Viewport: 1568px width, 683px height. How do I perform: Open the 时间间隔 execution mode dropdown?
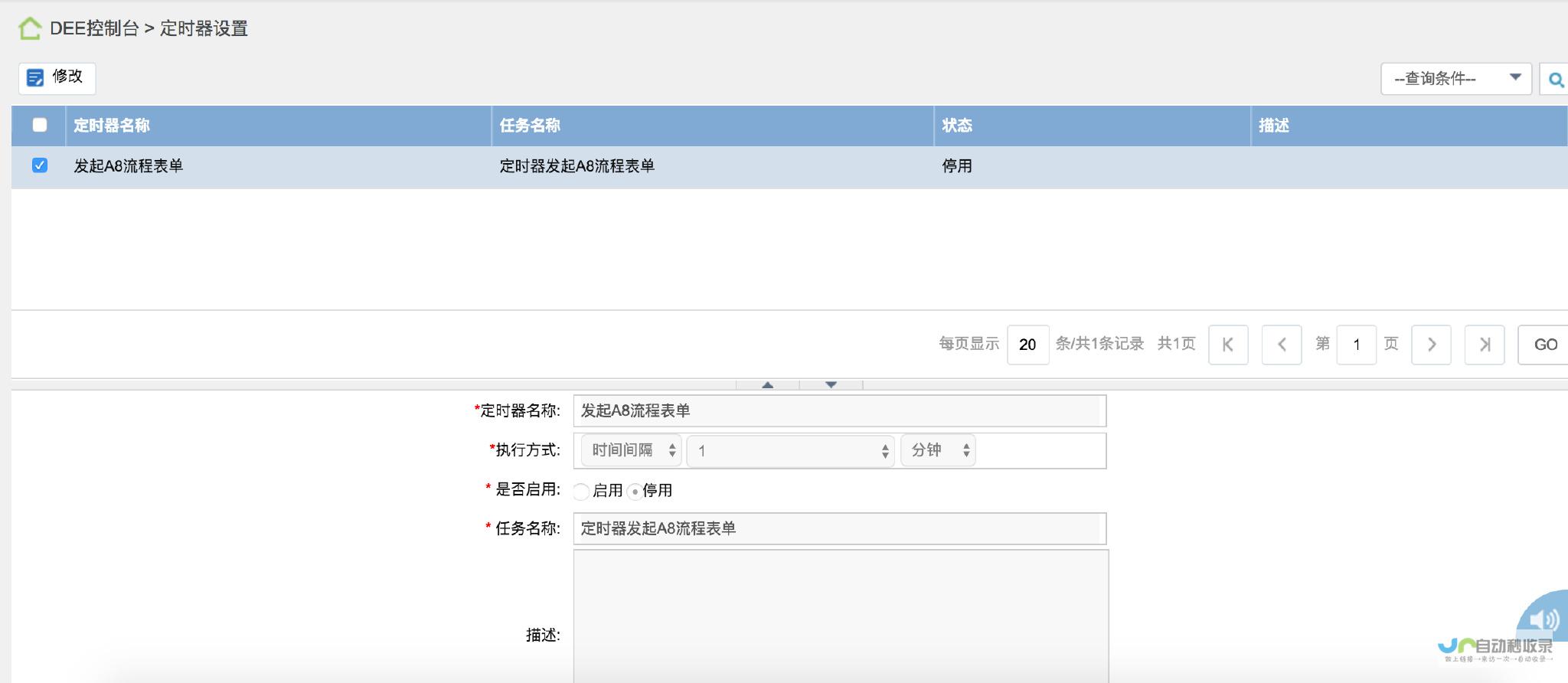coord(631,450)
